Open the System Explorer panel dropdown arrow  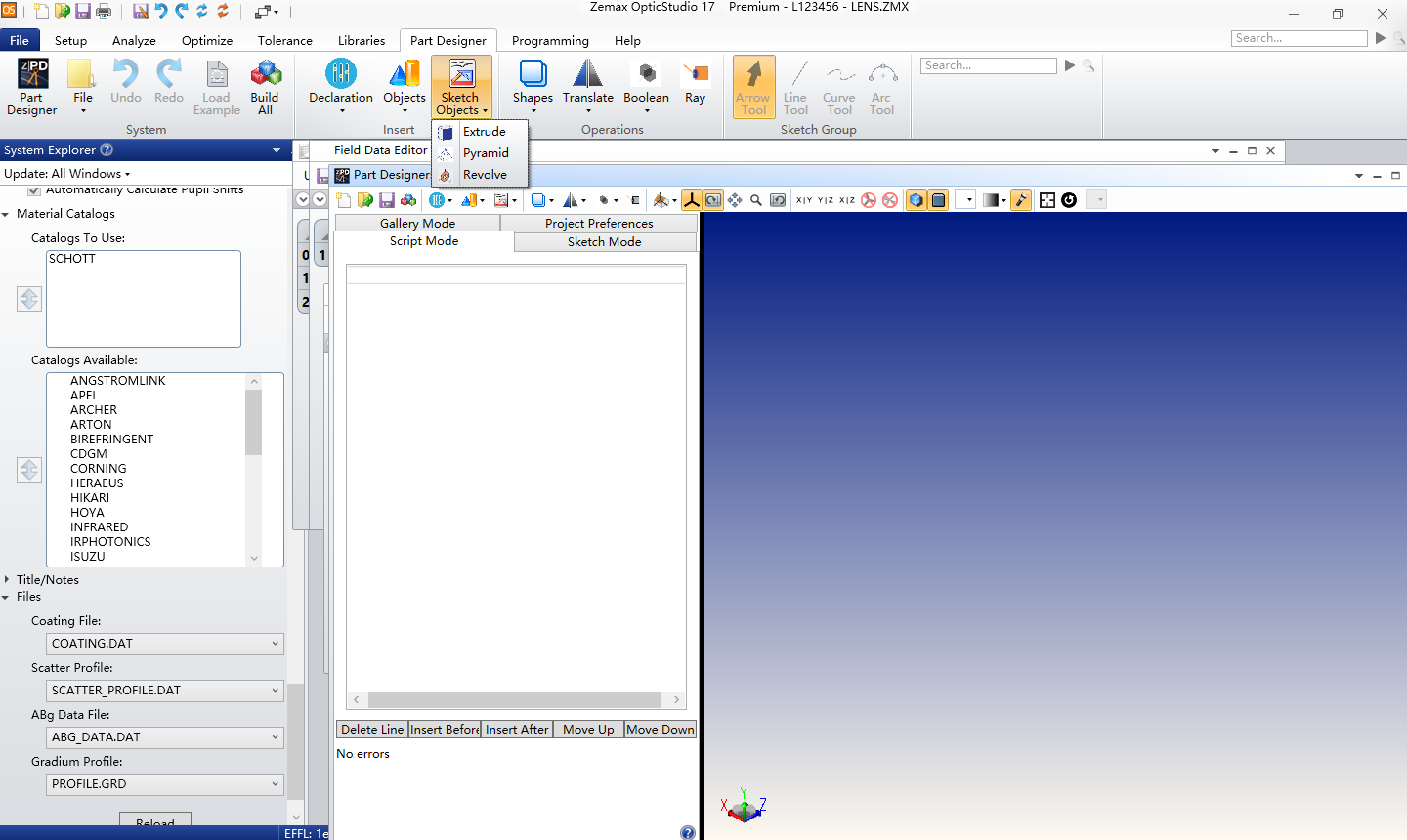pyautogui.click(x=277, y=150)
